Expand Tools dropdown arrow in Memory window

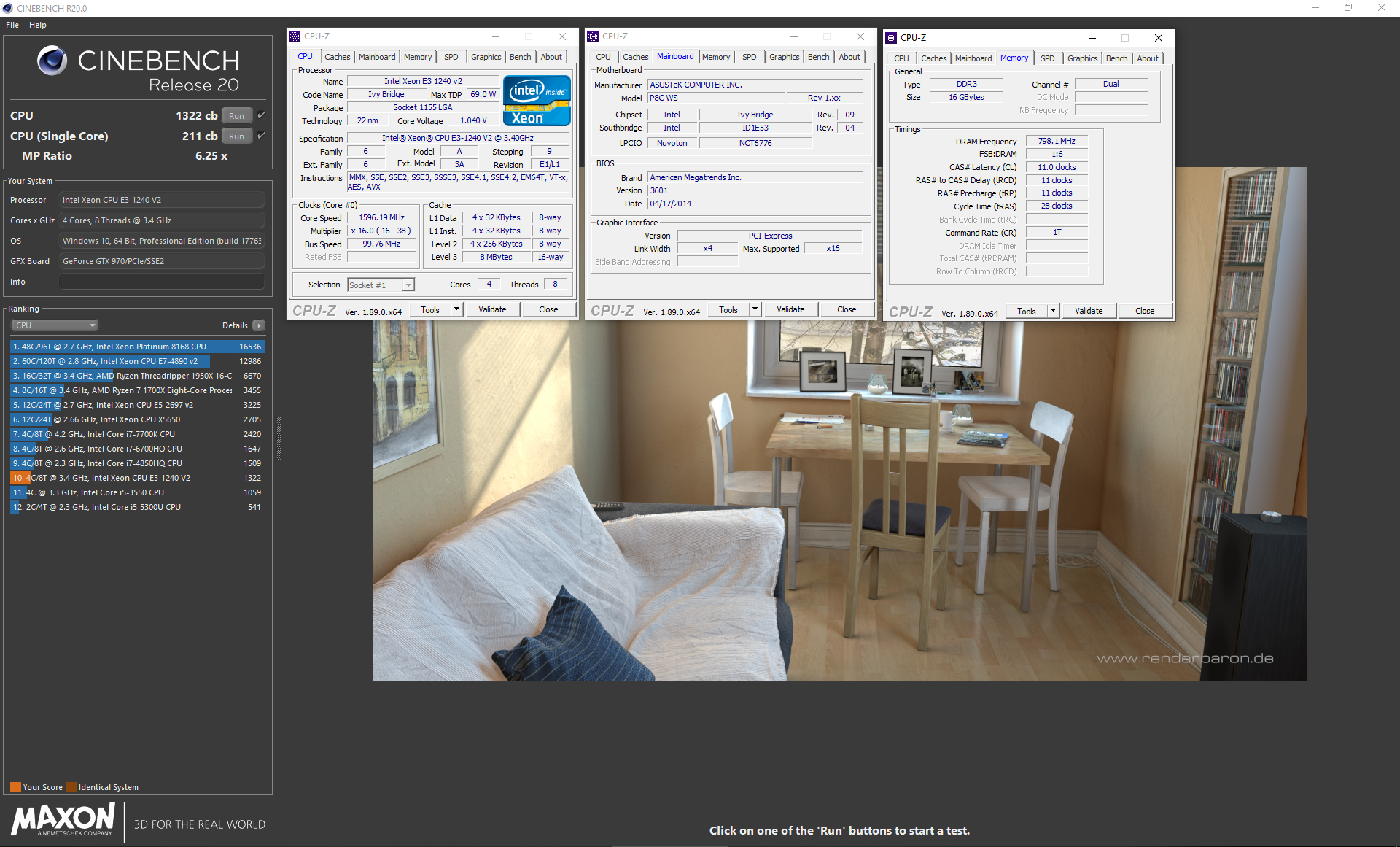[1053, 311]
